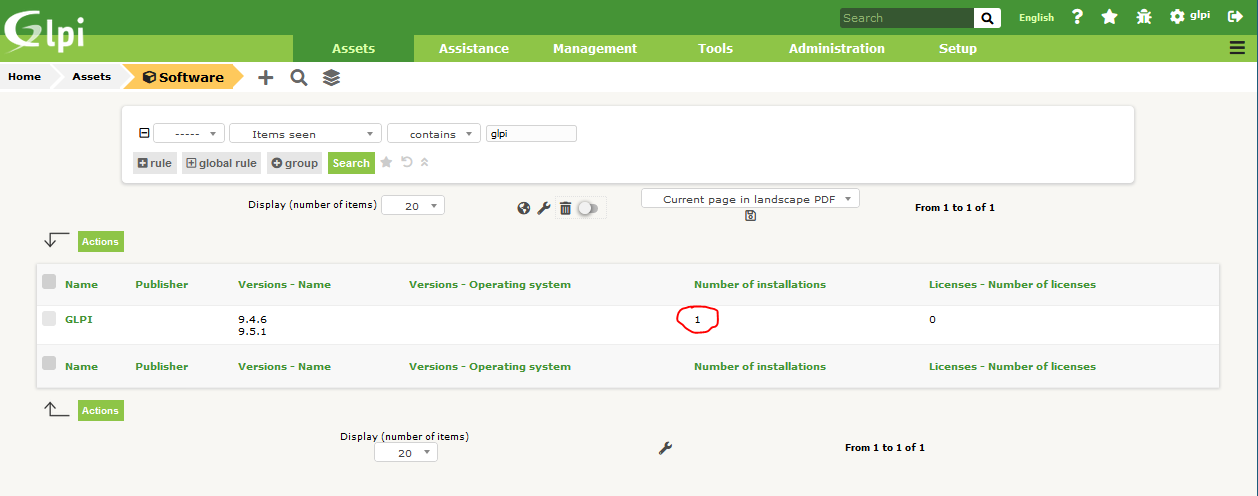Go to Assets breadcrumb
Viewport: 1258px width, 496px height.
92,77
